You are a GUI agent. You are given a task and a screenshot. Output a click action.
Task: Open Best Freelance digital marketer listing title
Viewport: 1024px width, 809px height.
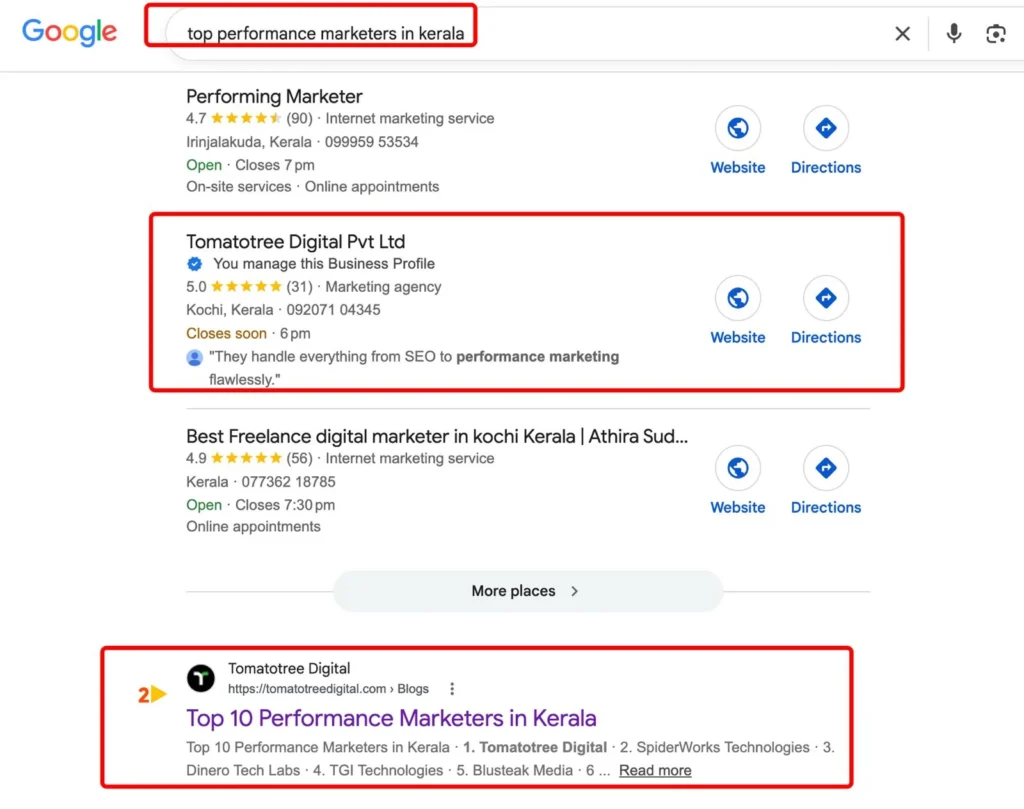[437, 436]
